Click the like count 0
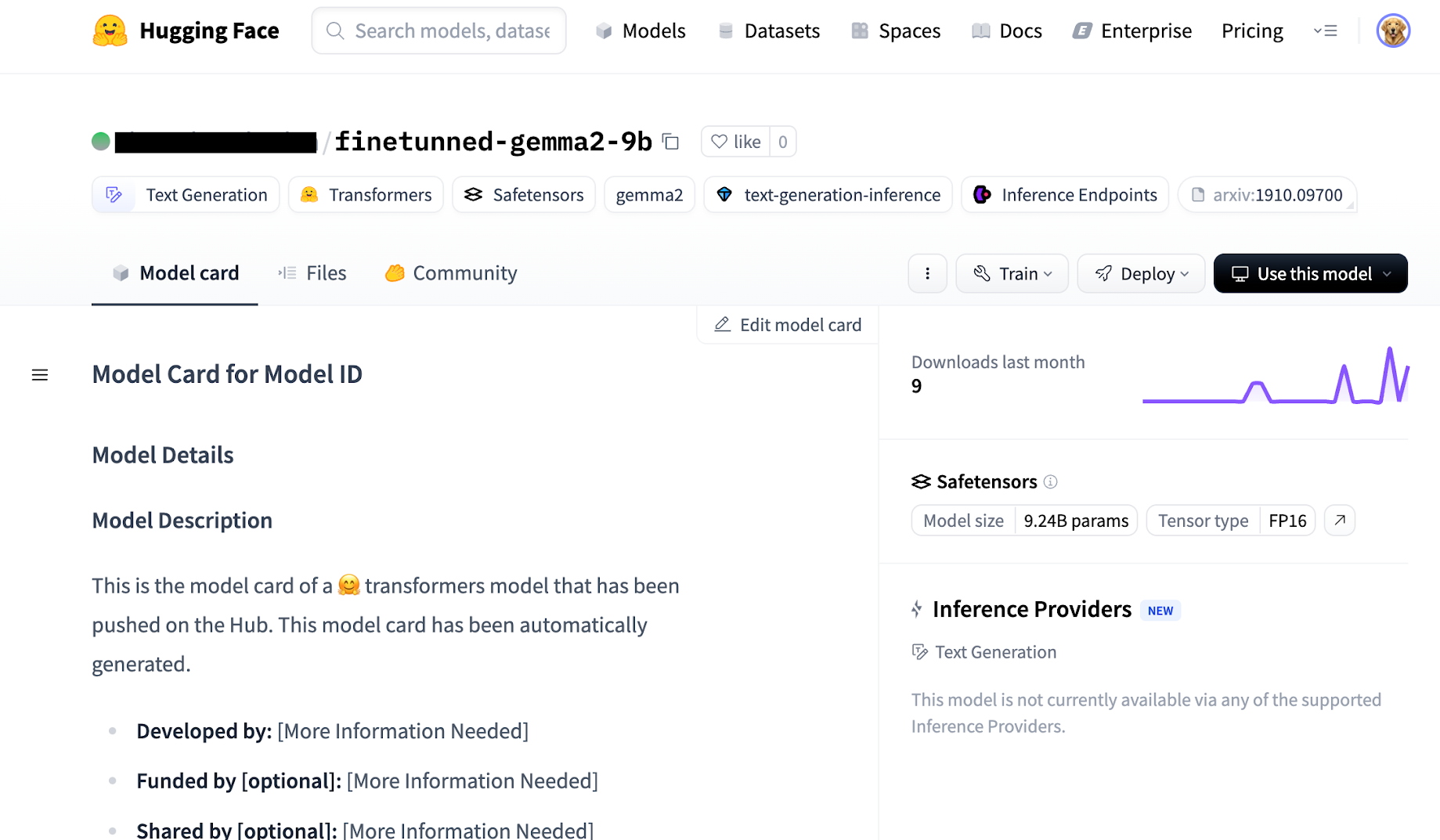Viewport: 1440px width, 840px height. click(782, 142)
